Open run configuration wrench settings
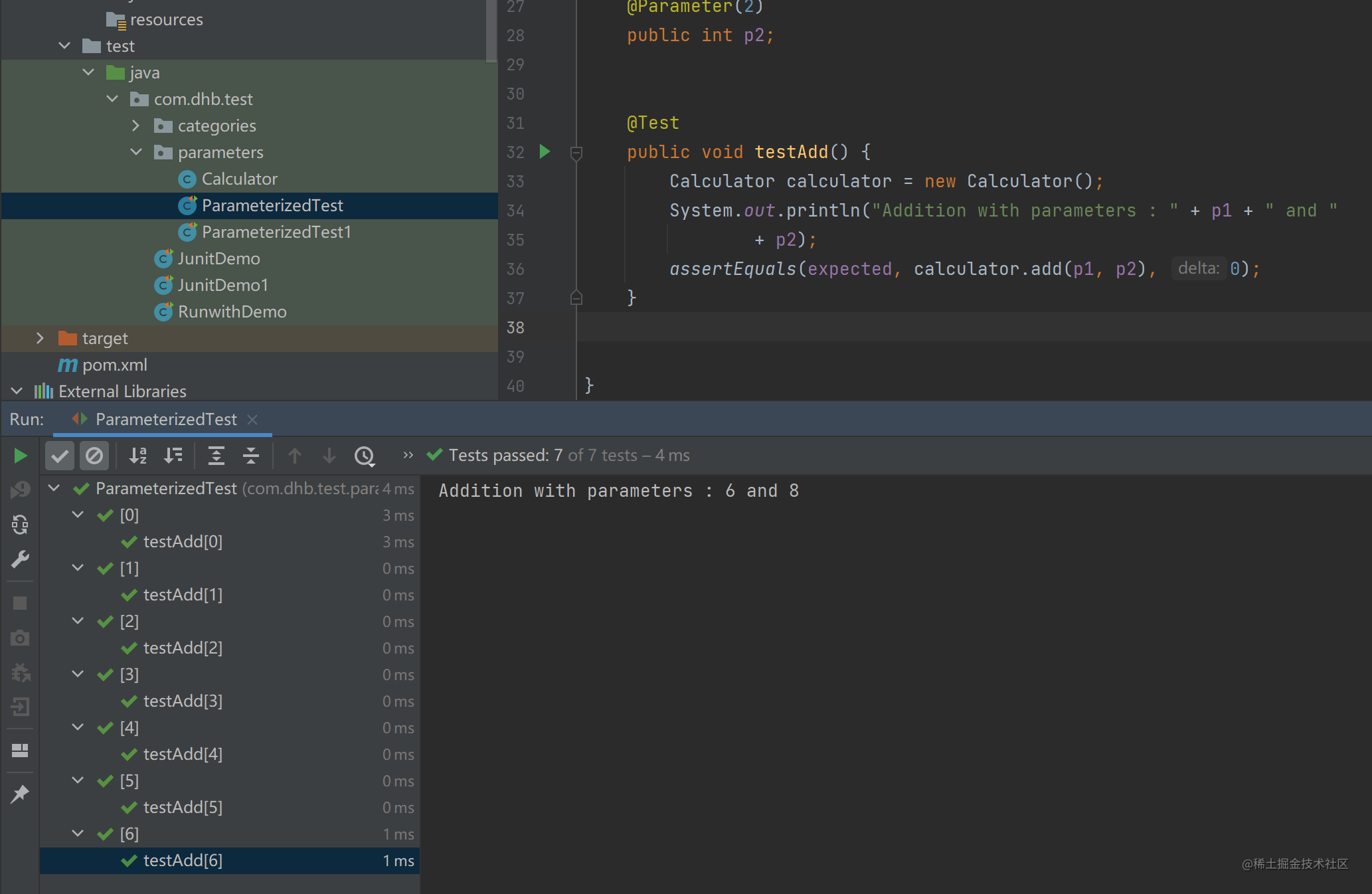Screen dimensions: 1372x894 tap(20, 559)
